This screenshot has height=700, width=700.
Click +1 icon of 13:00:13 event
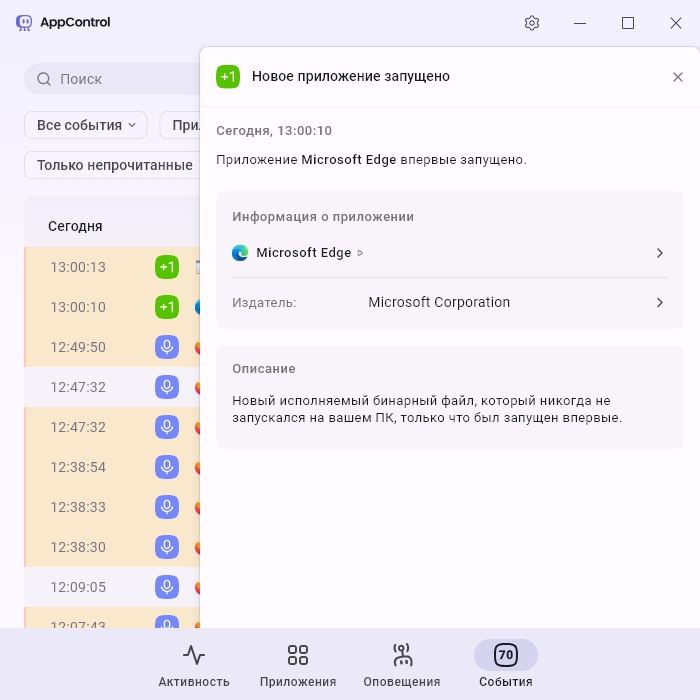pyautogui.click(x=167, y=267)
